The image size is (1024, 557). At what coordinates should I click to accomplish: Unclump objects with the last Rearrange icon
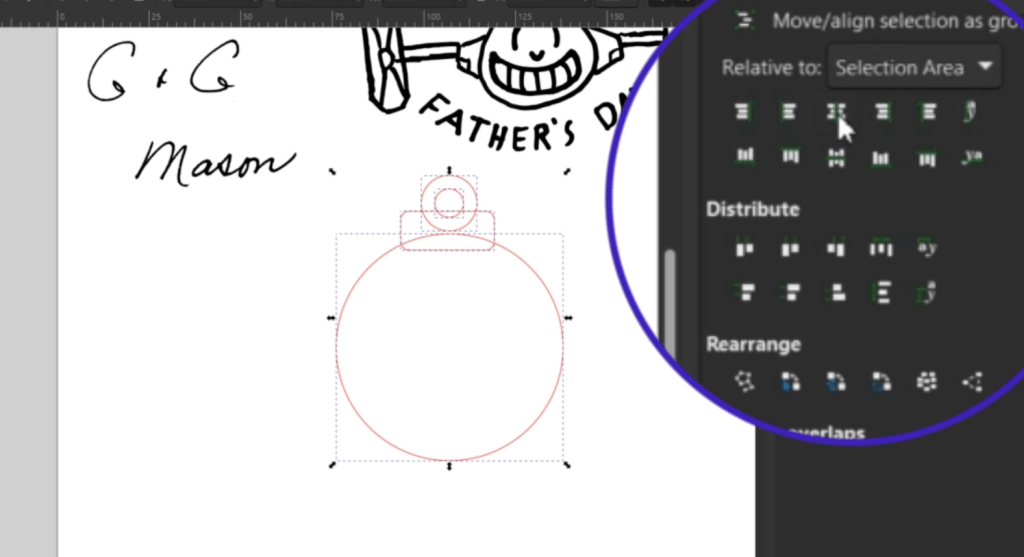point(971,381)
